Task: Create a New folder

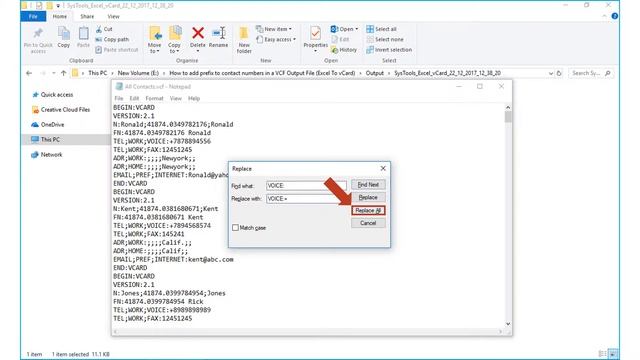Action: pyautogui.click(x=244, y=40)
